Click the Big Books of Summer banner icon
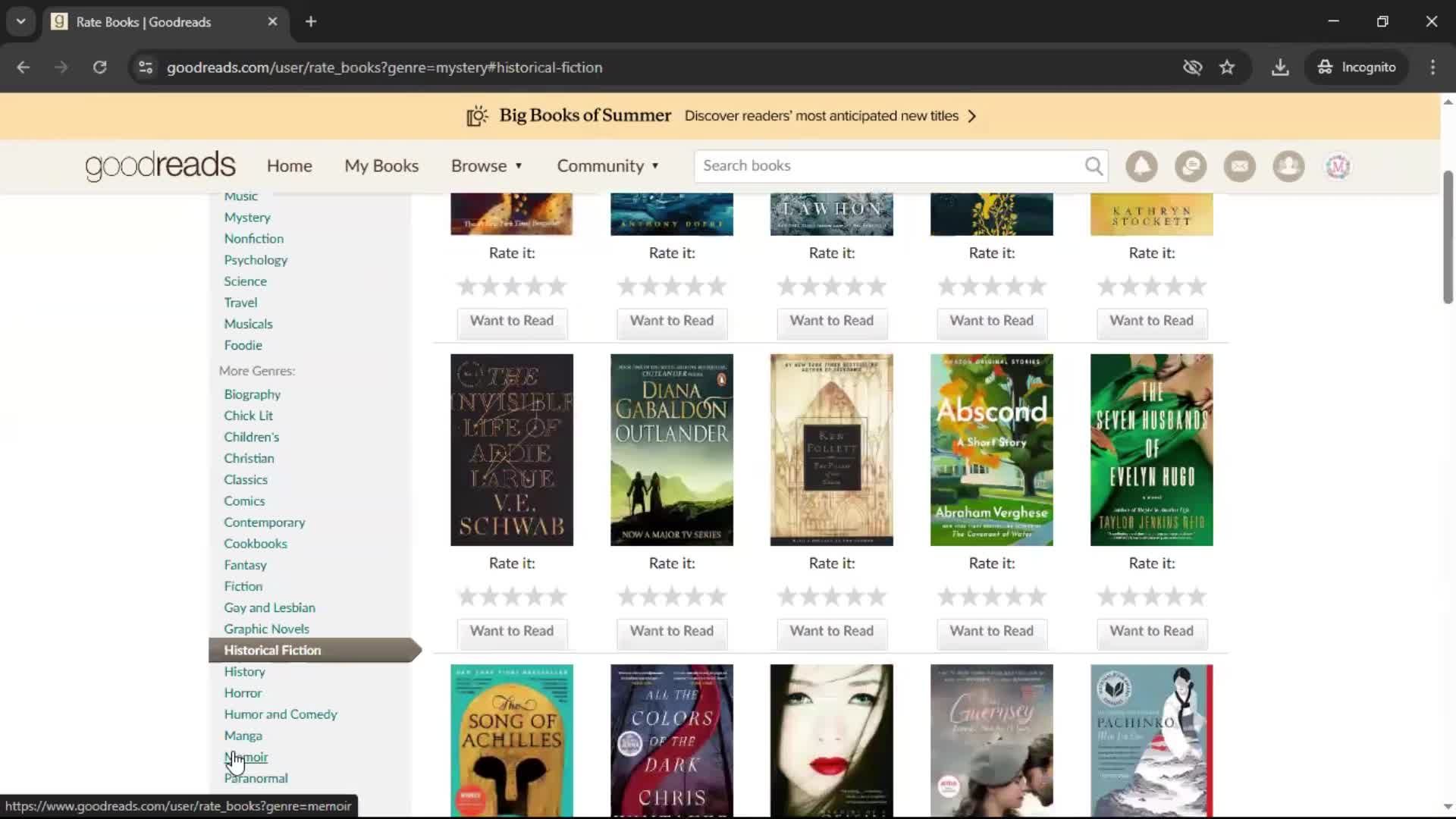 tap(477, 116)
